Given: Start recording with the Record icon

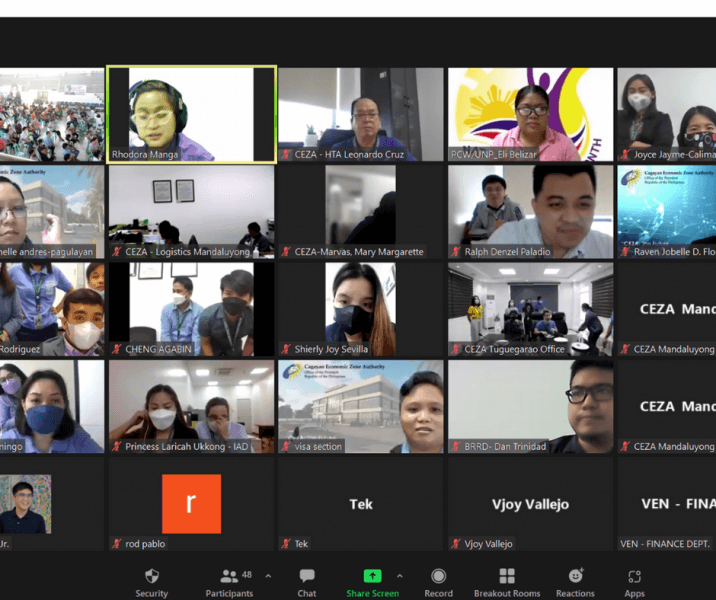Looking at the screenshot, I should pyautogui.click(x=438, y=576).
